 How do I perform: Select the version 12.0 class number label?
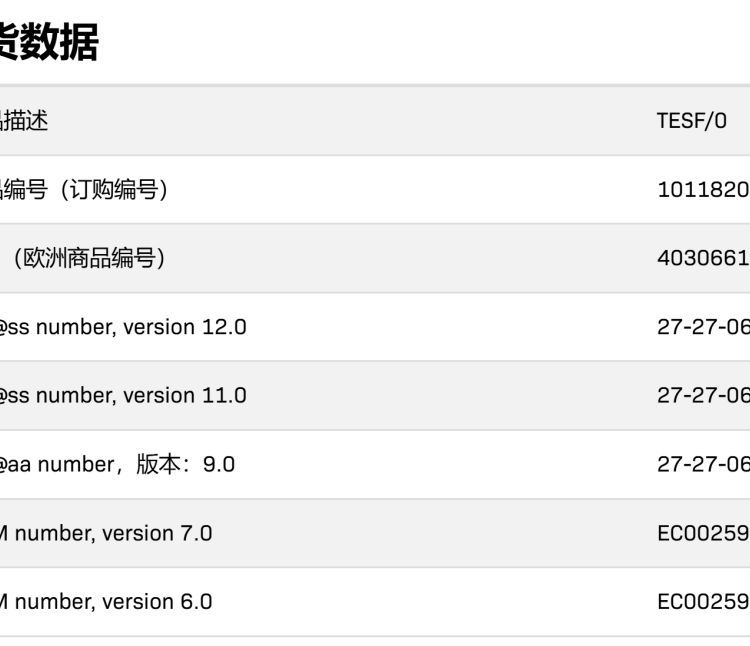(122, 327)
